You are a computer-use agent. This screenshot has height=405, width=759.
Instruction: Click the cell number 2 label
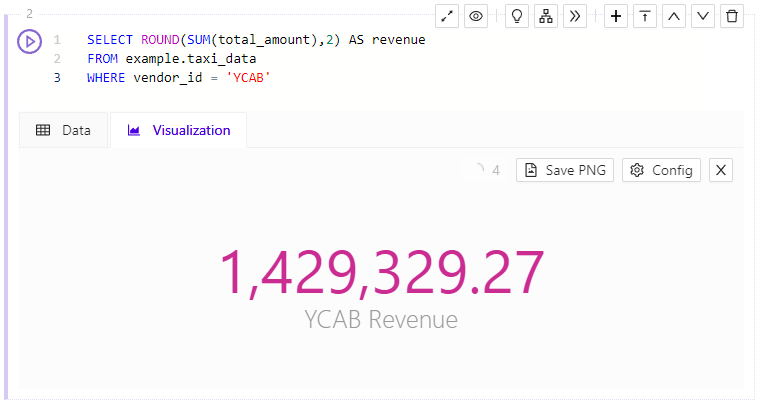coord(30,14)
